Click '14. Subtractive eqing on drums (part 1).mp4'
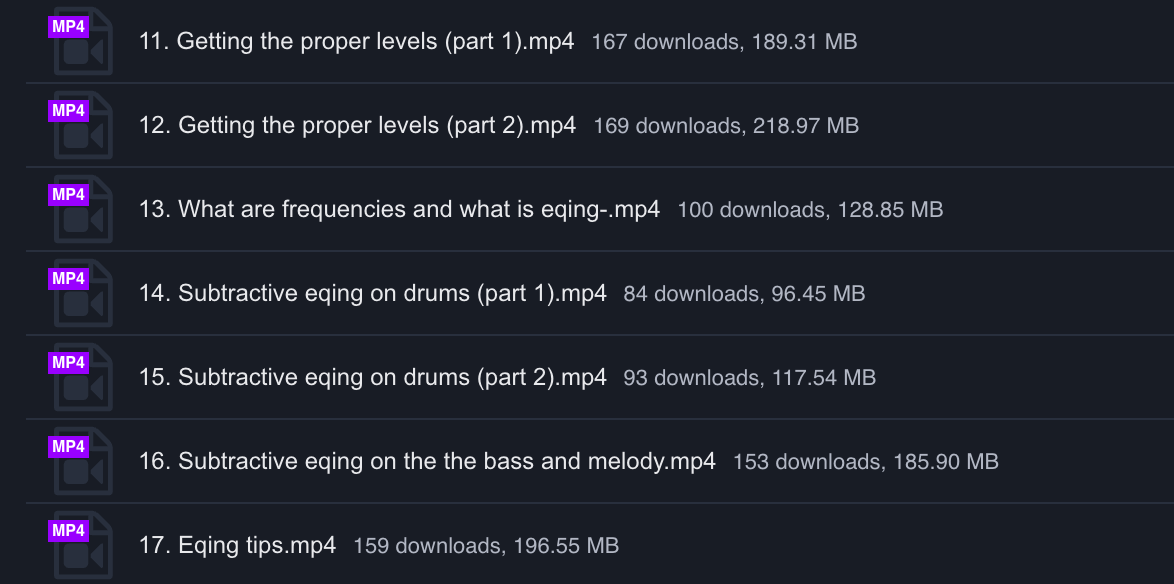Screen dimensions: 1174x584 [x=373, y=294]
